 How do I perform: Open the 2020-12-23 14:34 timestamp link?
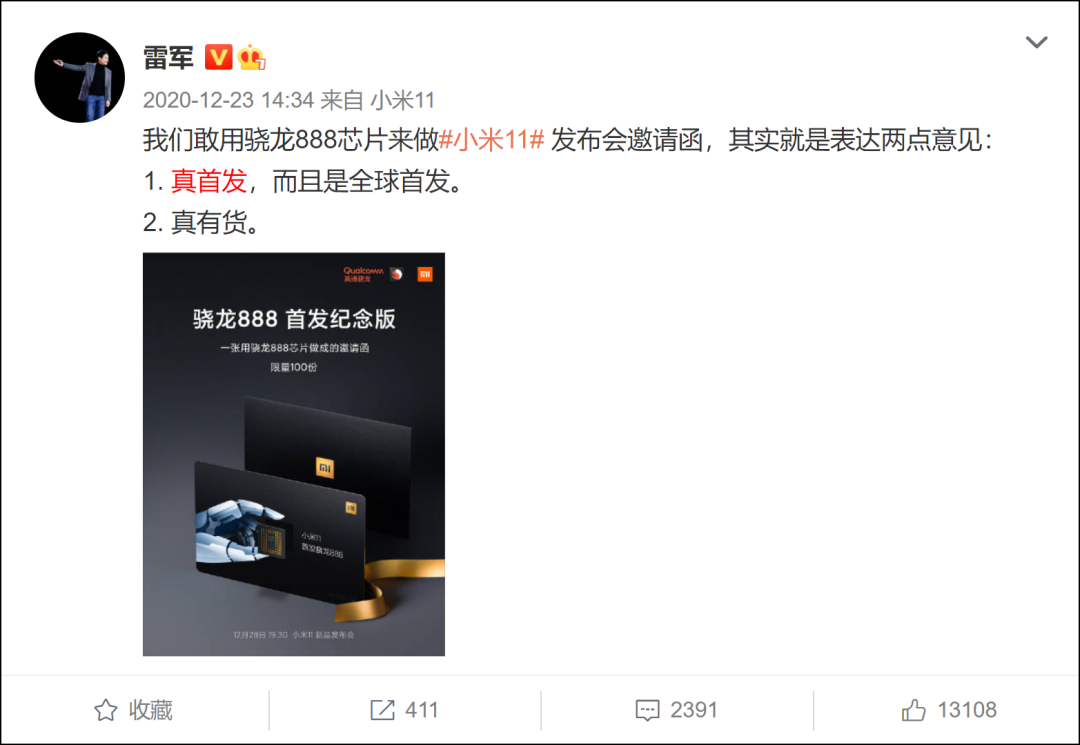pos(229,100)
